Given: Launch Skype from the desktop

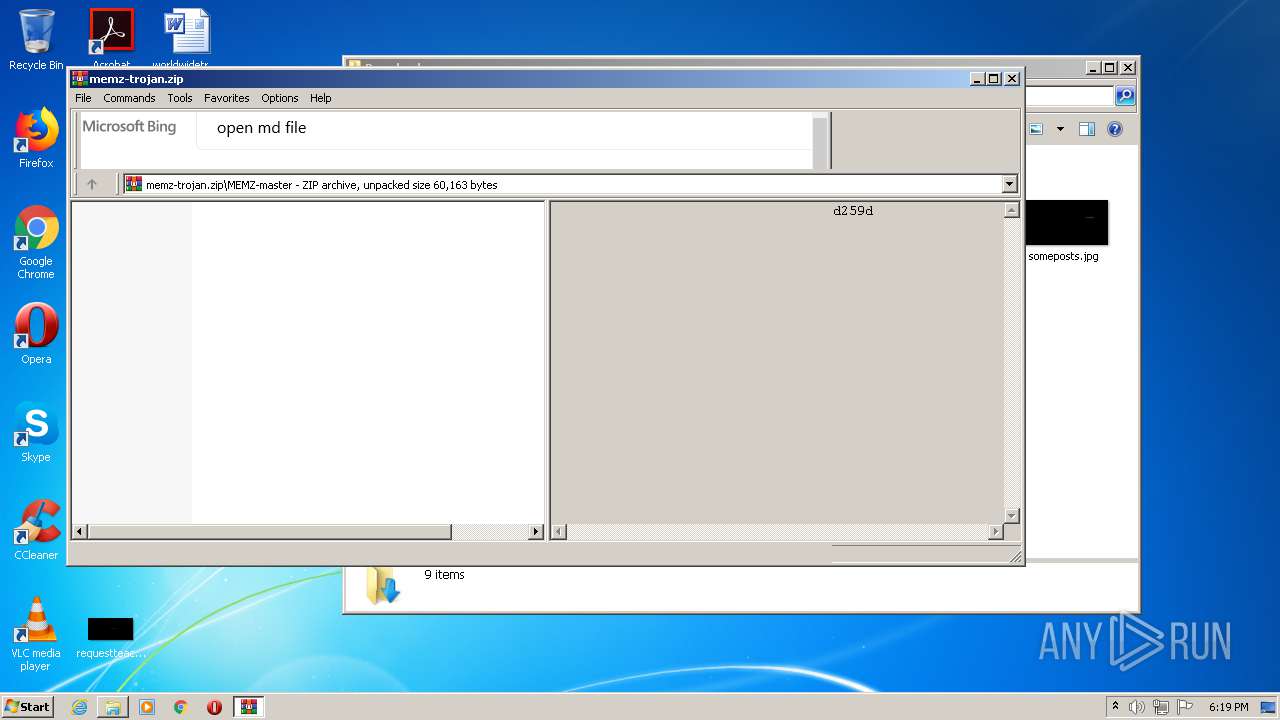Looking at the screenshot, I should pos(36,432).
